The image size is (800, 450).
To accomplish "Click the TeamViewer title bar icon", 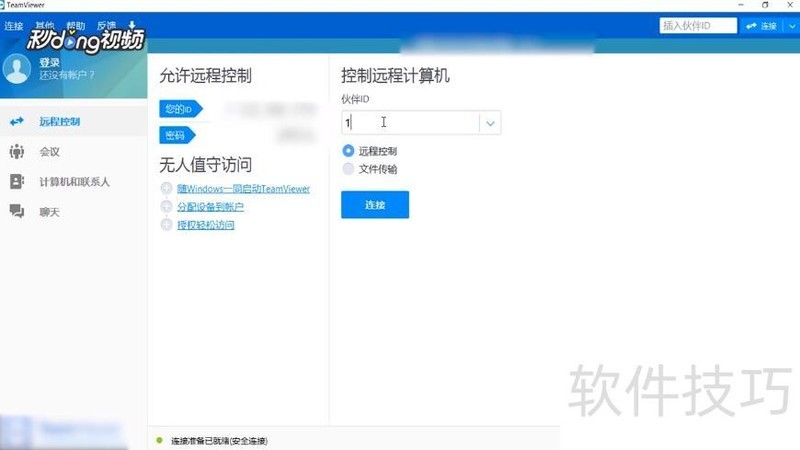I will (x=2, y=5).
